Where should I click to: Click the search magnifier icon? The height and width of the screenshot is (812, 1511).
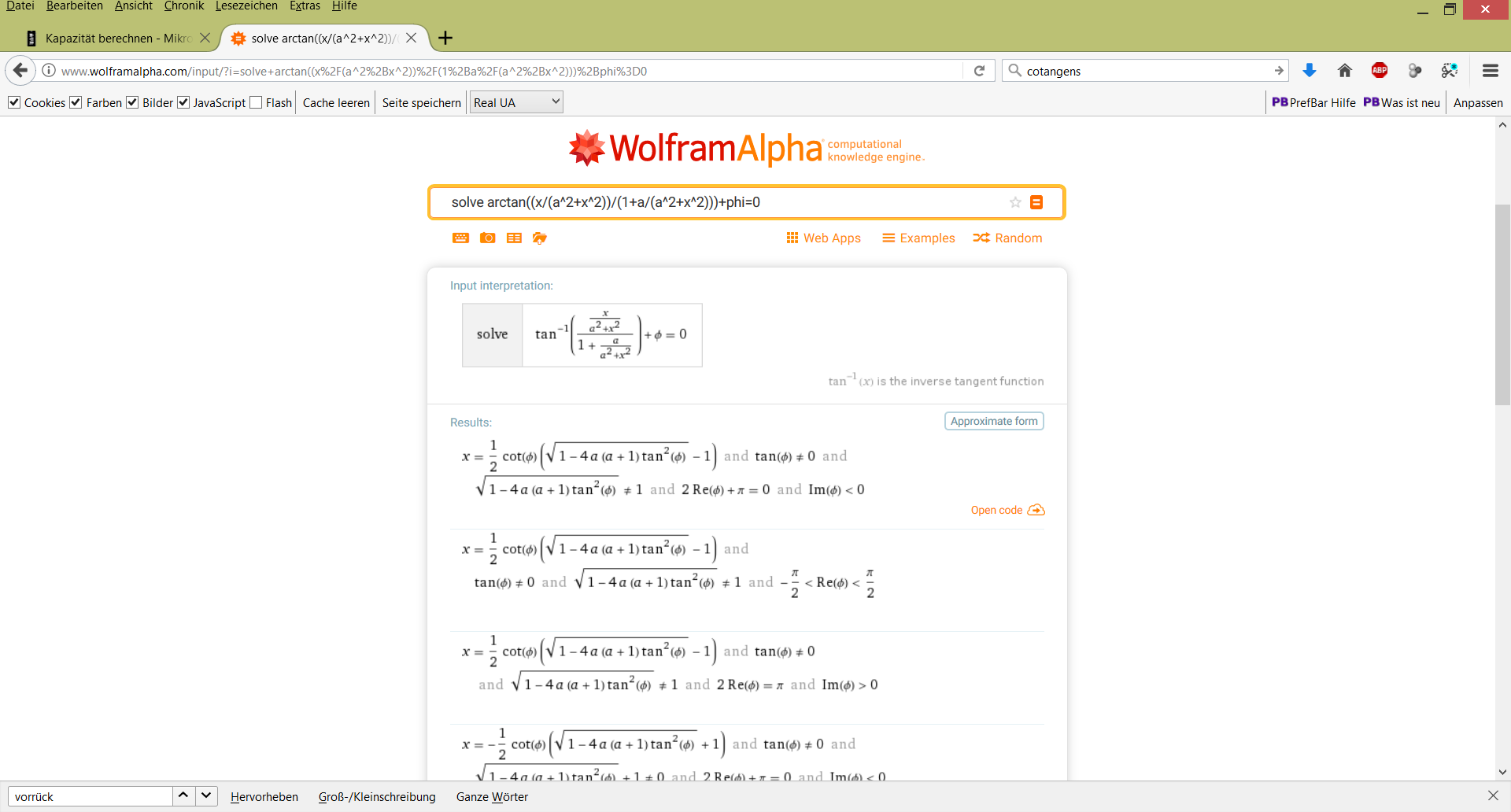(x=1015, y=71)
